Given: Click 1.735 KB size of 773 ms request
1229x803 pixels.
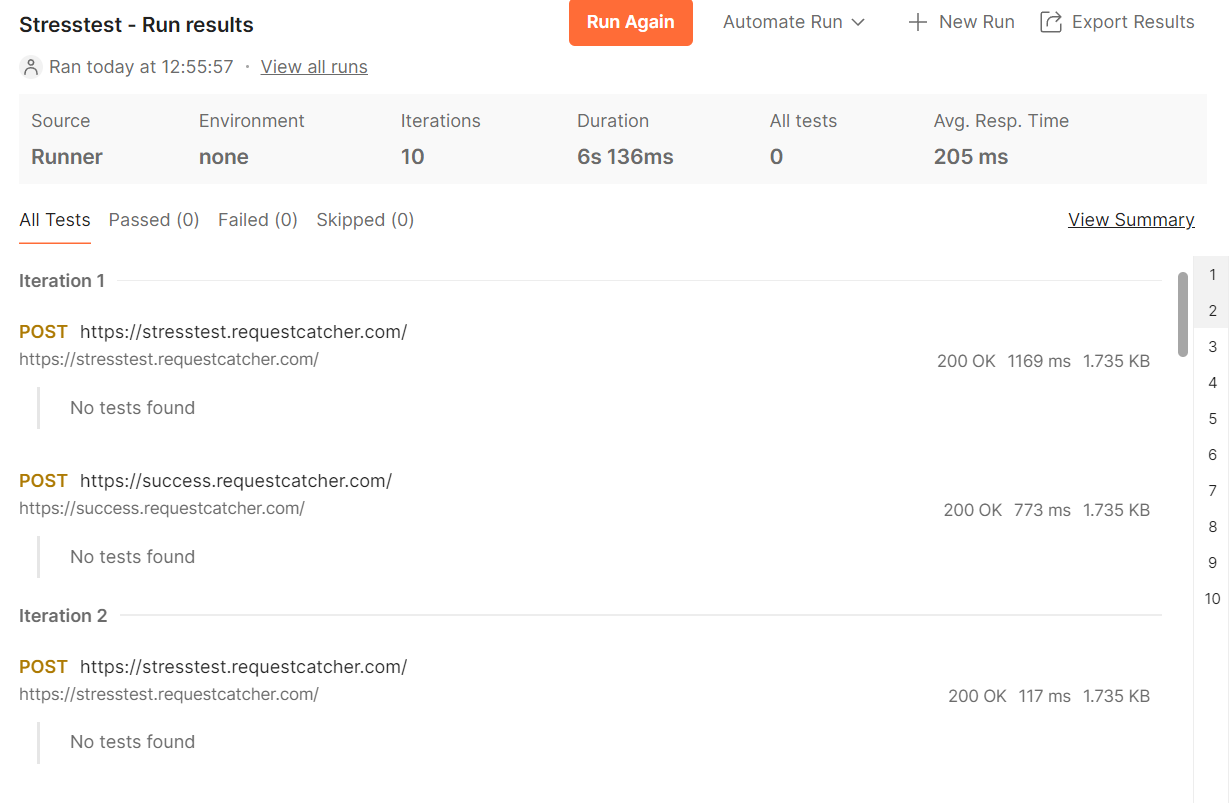Looking at the screenshot, I should tap(1116, 510).
